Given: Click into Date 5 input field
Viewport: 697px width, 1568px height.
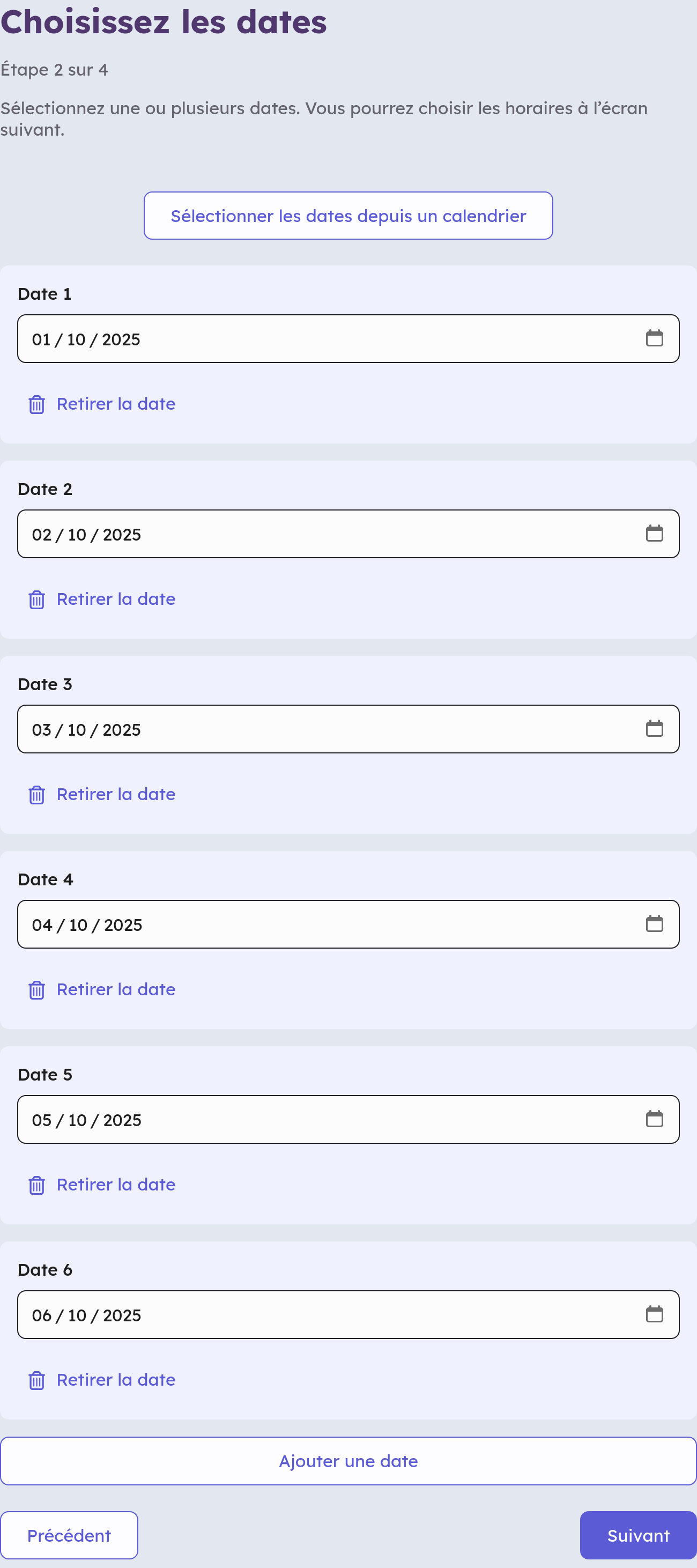Looking at the screenshot, I should tap(305, 1119).
